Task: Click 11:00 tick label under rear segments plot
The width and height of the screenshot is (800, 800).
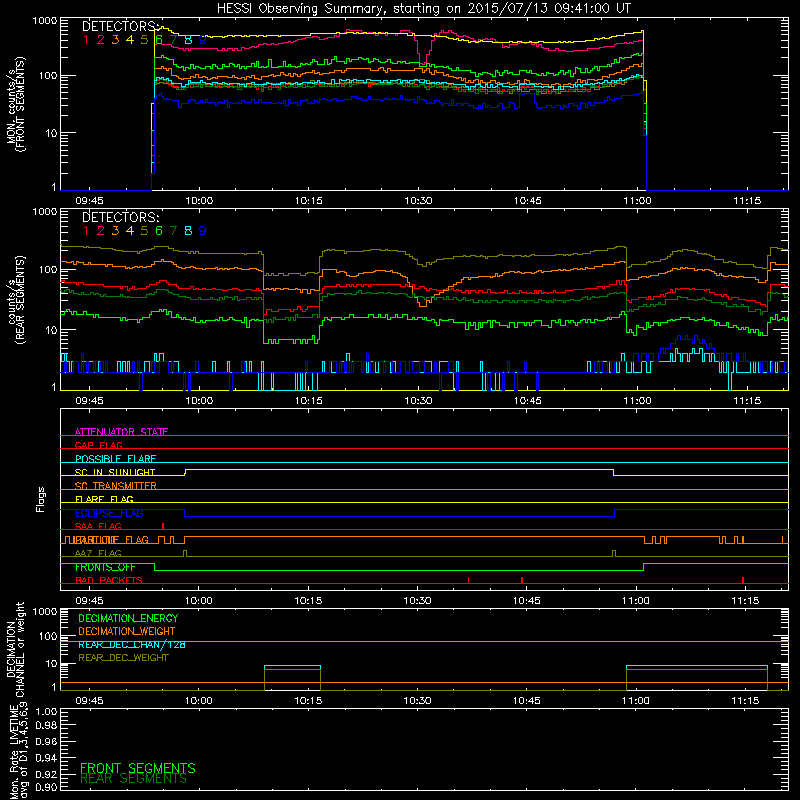Action: (637, 401)
